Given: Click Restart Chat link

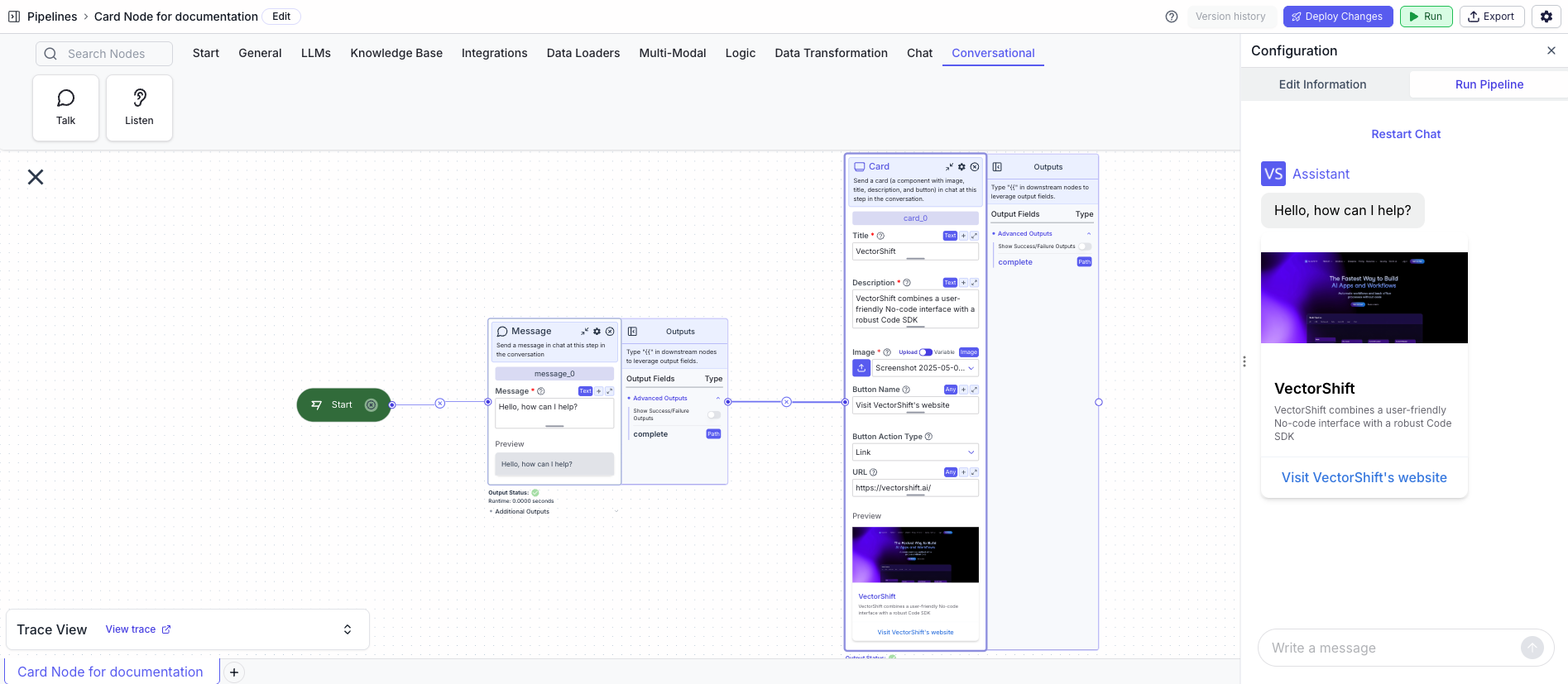Looking at the screenshot, I should point(1406,134).
